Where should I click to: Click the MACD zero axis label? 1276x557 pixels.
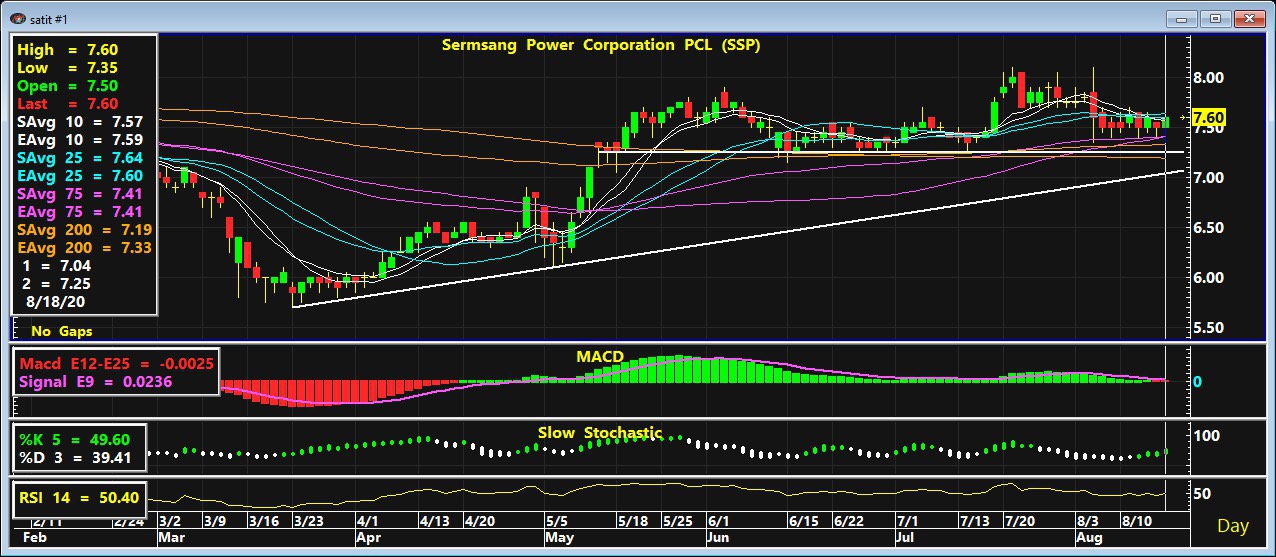click(1198, 382)
